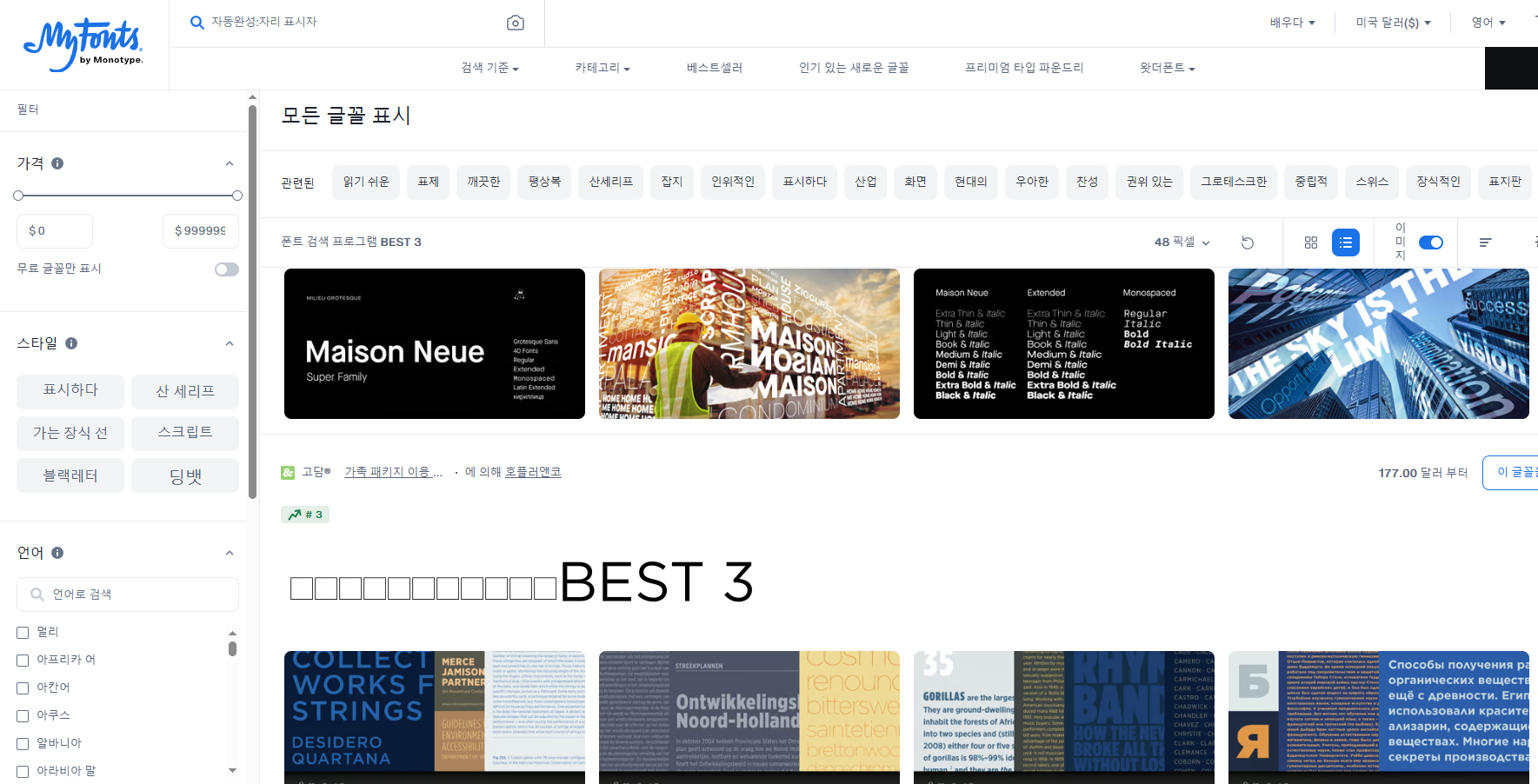Click info icon next to 스타일
1538x784 pixels.
tap(71, 343)
